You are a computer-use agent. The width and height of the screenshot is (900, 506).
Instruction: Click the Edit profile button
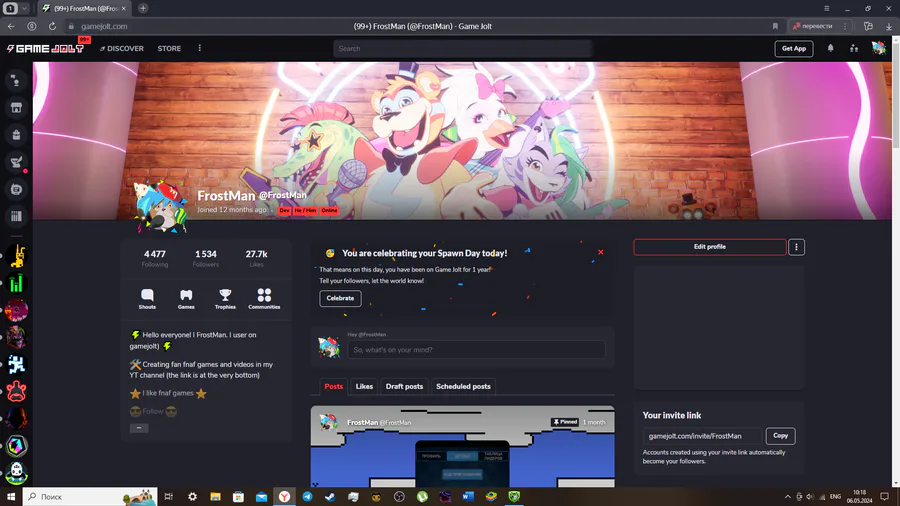click(710, 247)
